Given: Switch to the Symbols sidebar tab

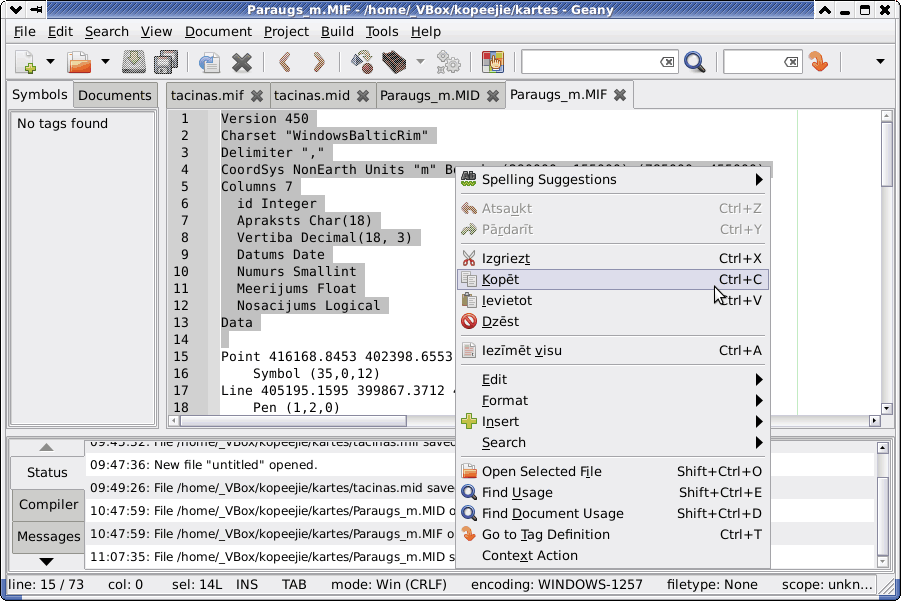Looking at the screenshot, I should (x=40, y=95).
